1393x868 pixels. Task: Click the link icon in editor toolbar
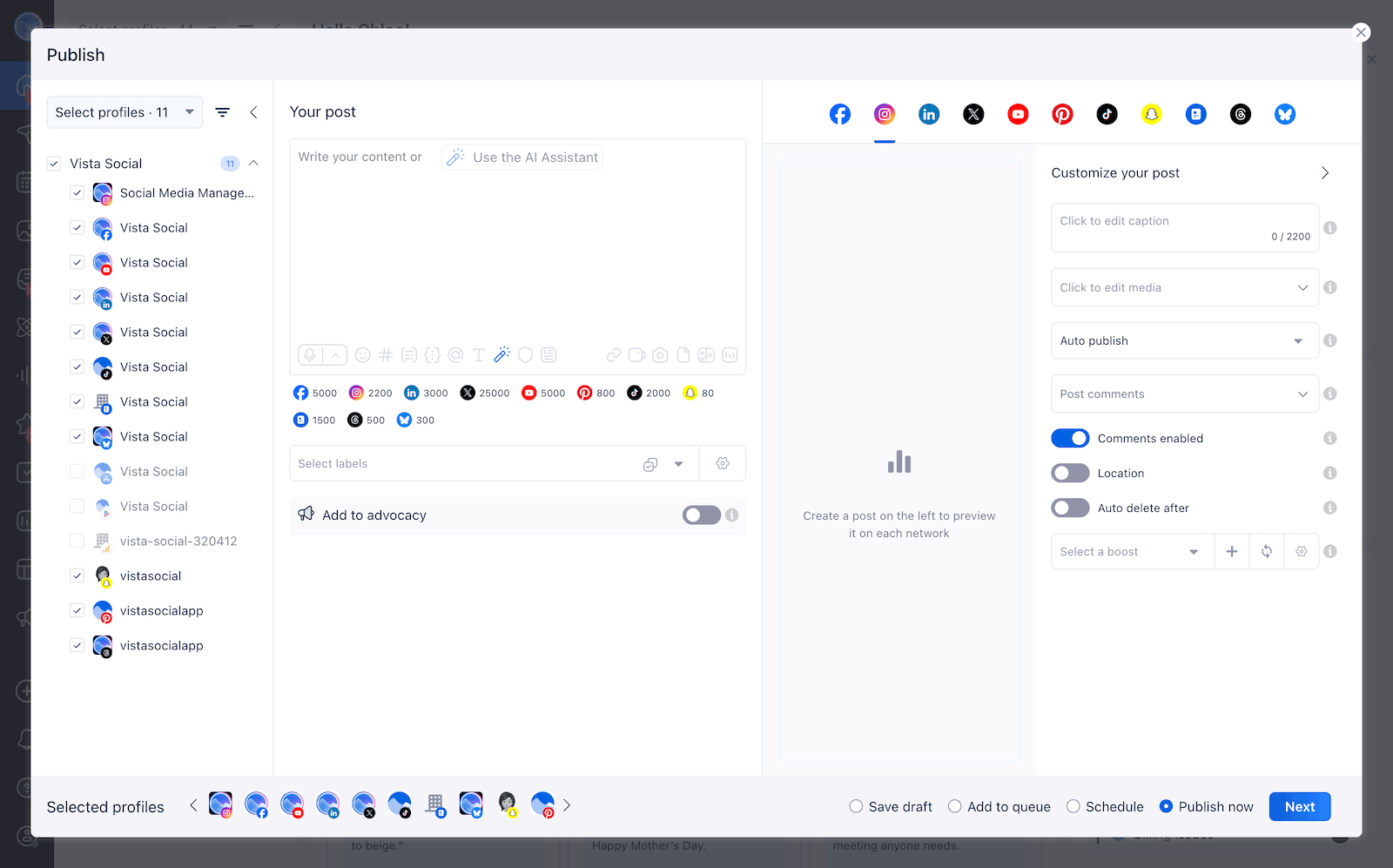coord(614,355)
